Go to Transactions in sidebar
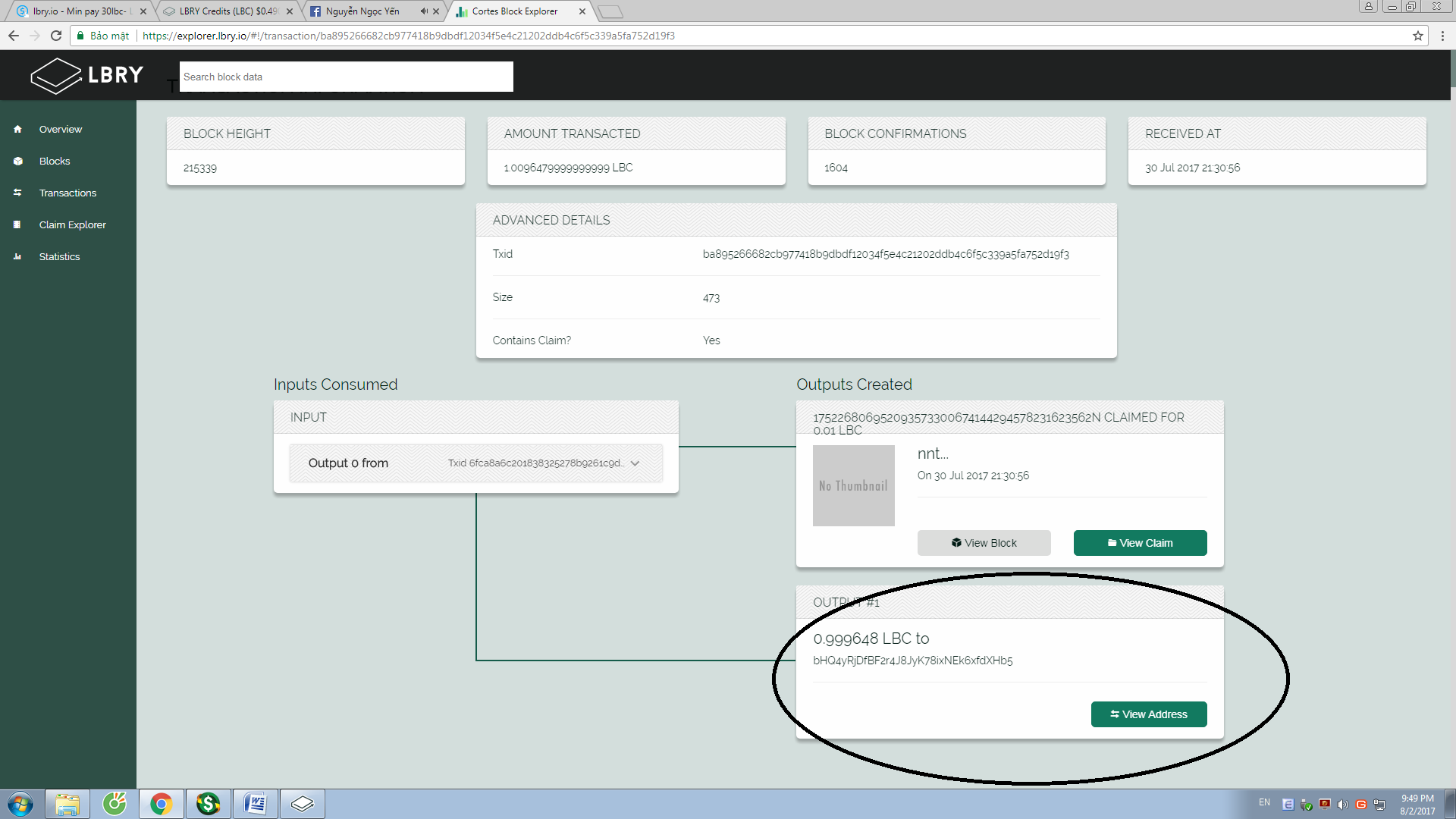This screenshot has width=1456, height=819. pyautogui.click(x=67, y=193)
